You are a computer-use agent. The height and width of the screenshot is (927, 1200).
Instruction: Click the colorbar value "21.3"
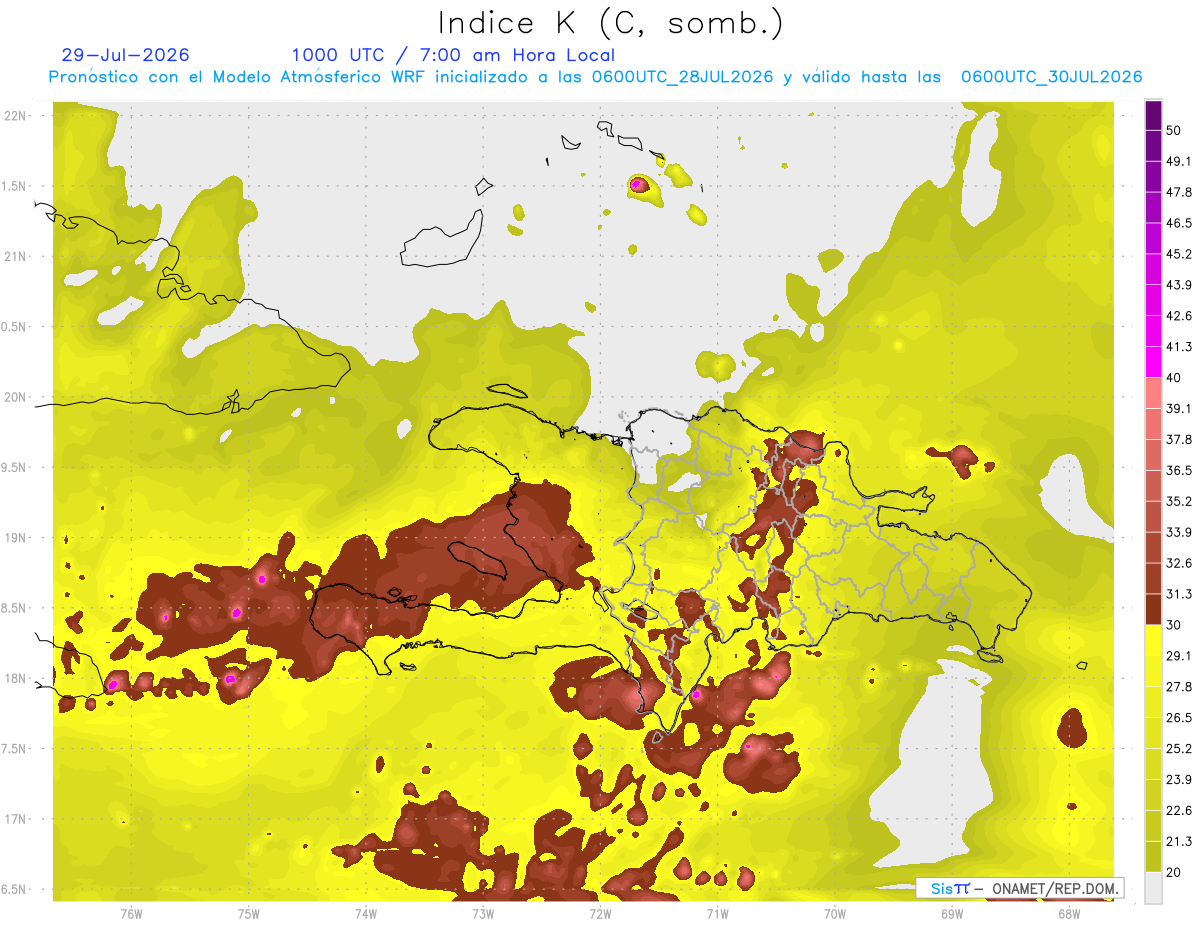[x=1179, y=842]
